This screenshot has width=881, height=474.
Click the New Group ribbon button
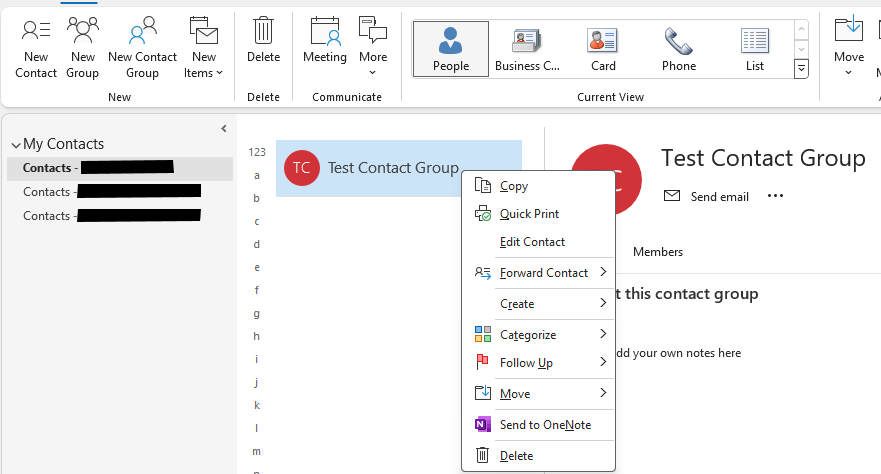coord(83,48)
